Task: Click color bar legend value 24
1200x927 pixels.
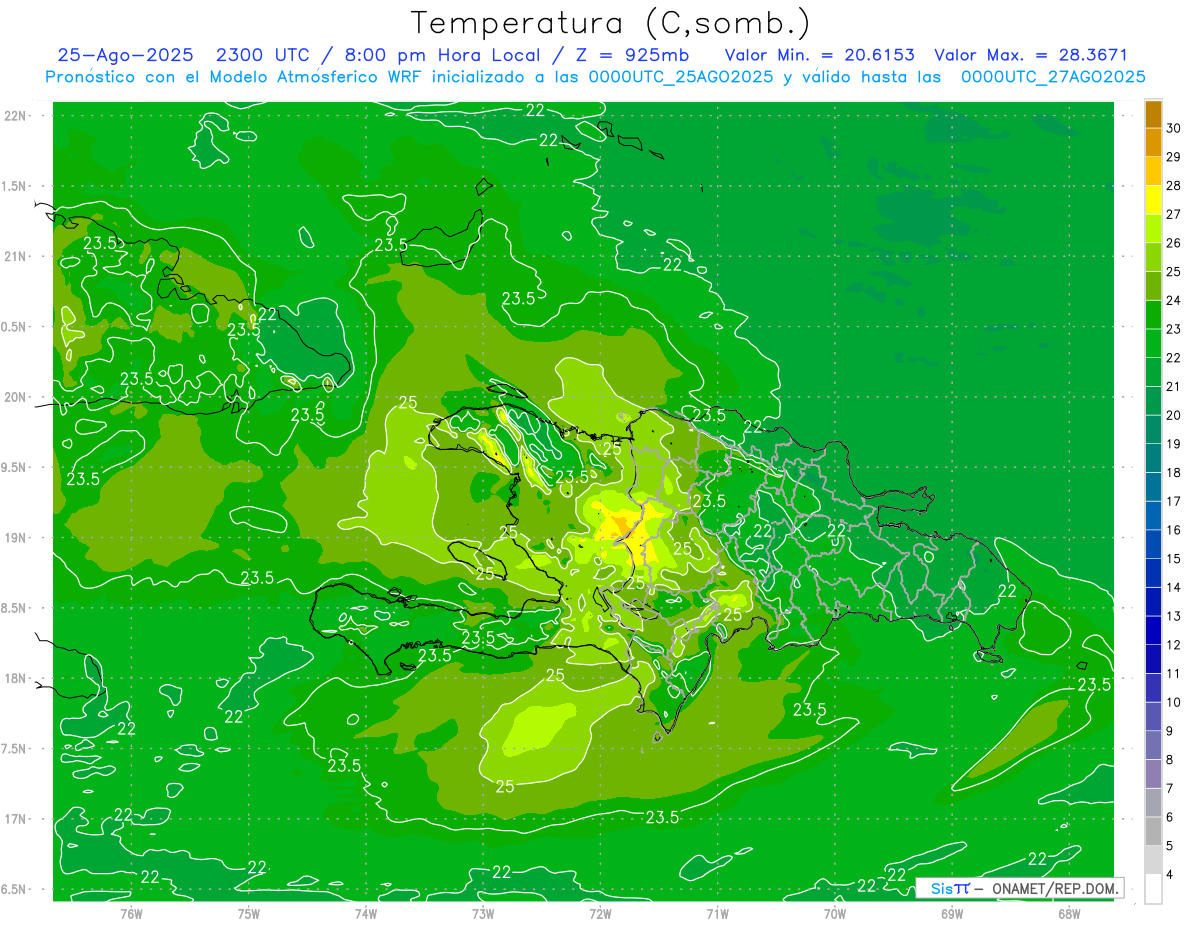Action: 1174,301
